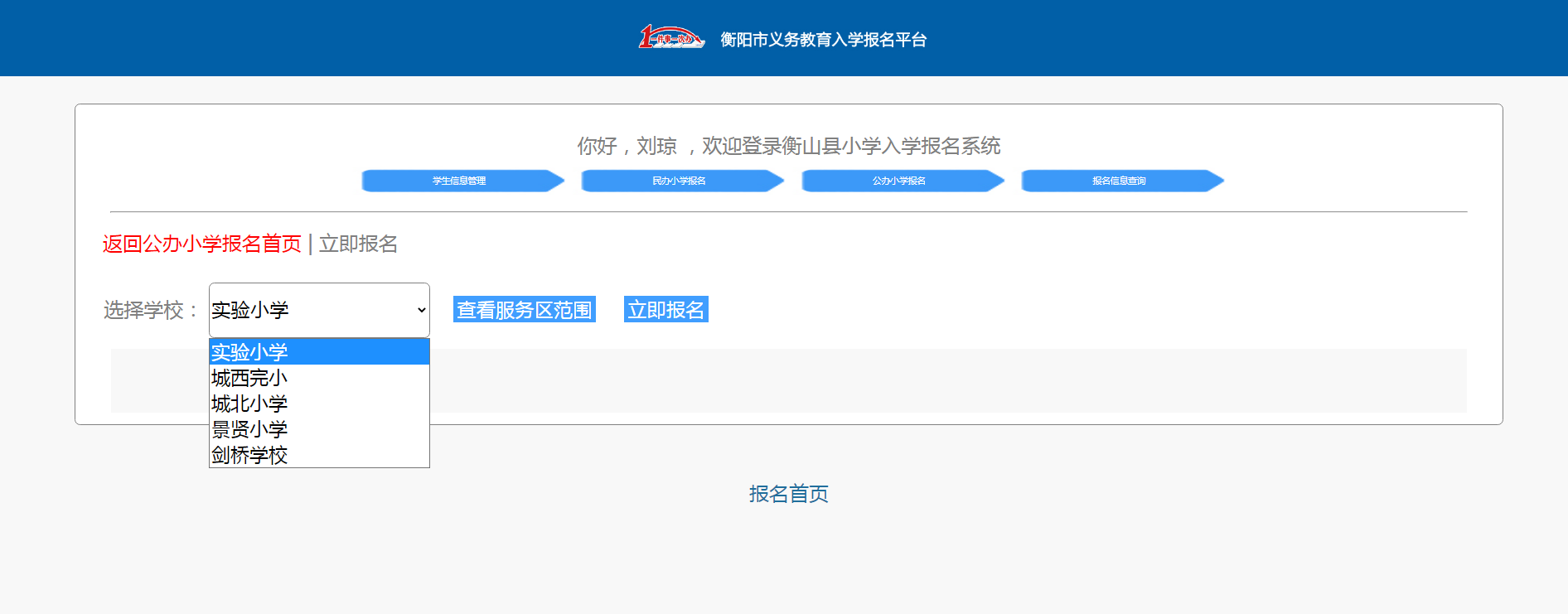1568x614 pixels.
Task: Click the gray 立即报名 breadcrumb text
Action: point(358,244)
